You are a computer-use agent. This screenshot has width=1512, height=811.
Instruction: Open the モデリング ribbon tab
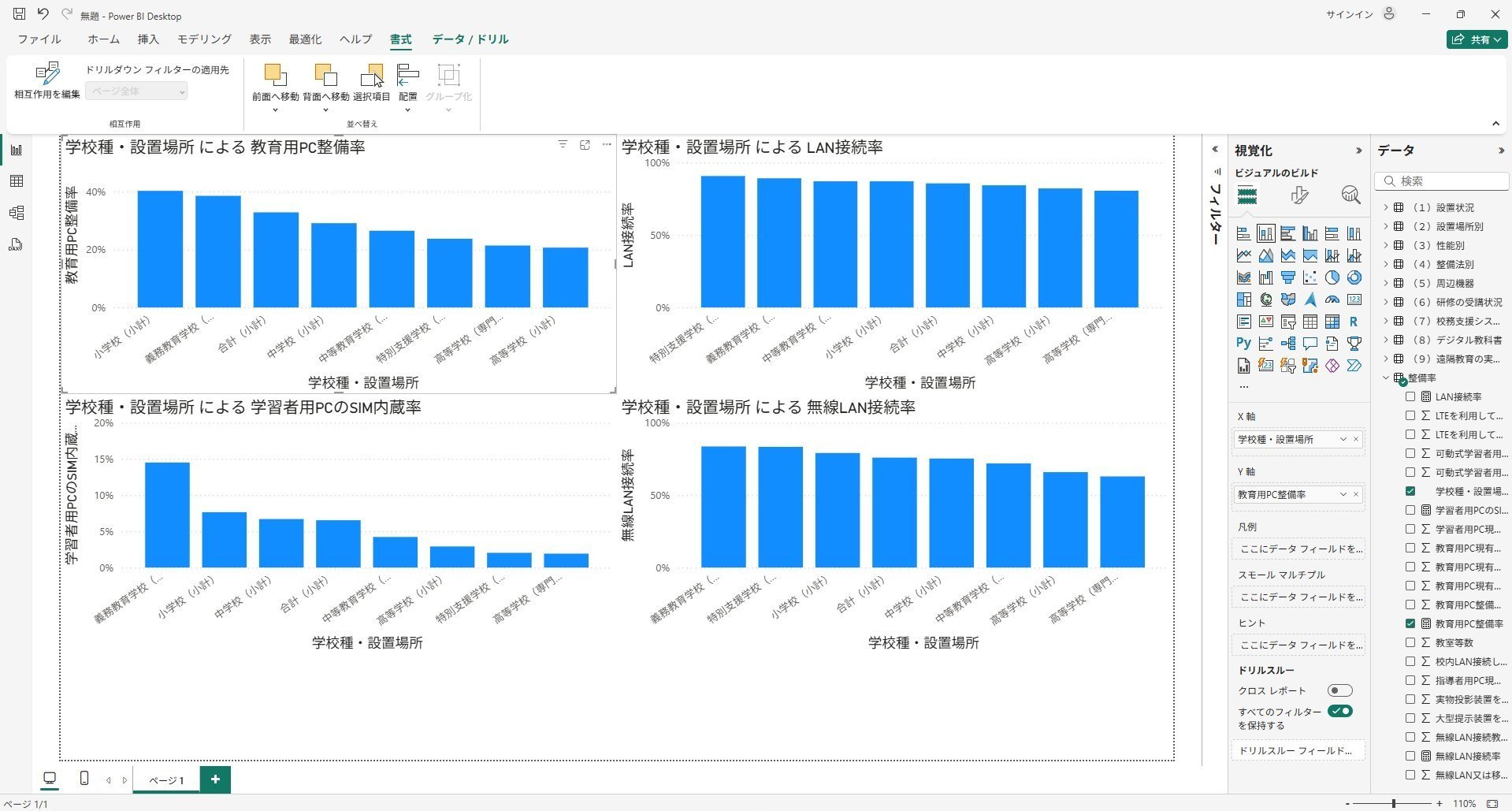point(204,39)
